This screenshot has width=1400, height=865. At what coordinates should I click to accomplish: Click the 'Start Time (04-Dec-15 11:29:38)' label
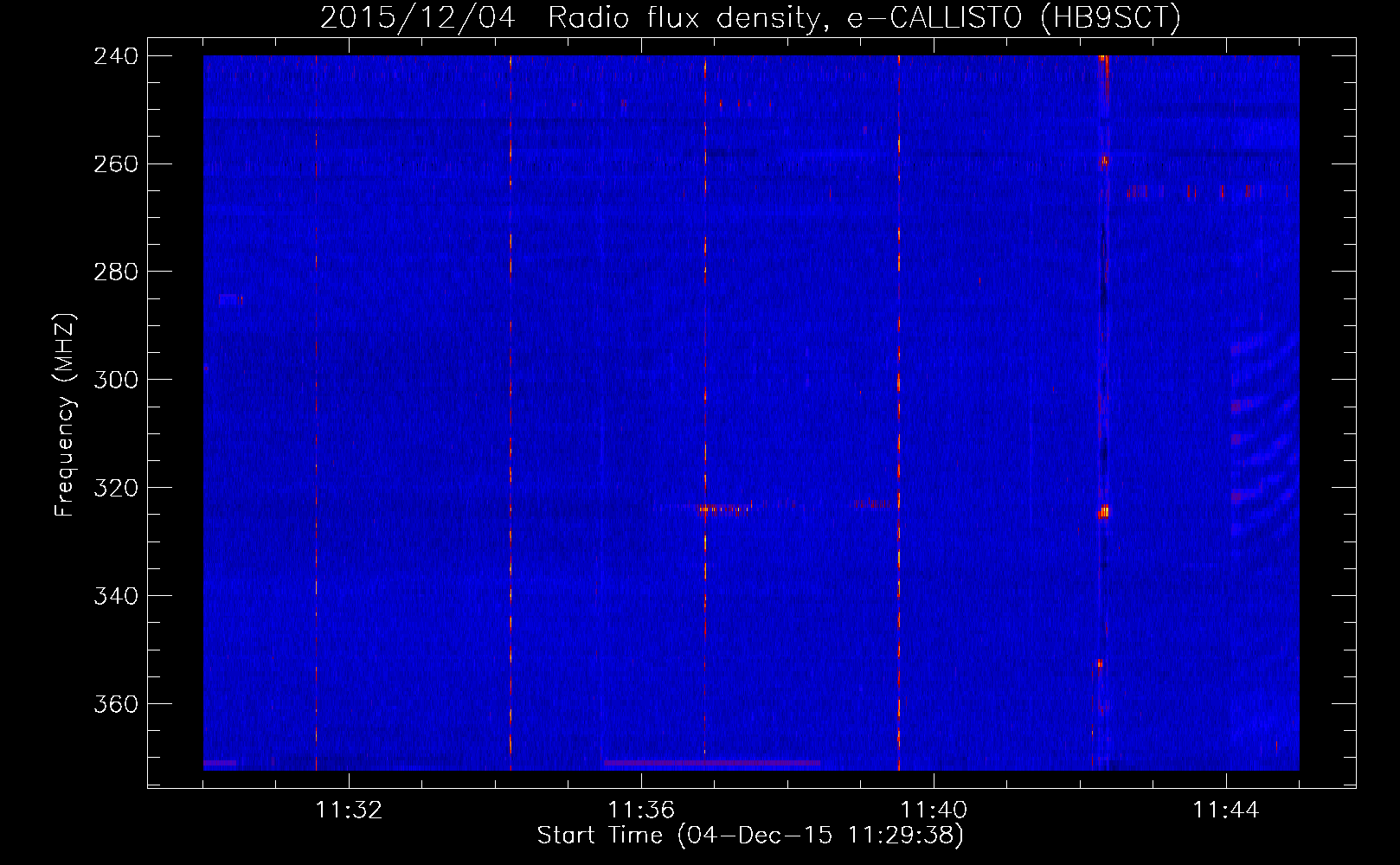click(750, 835)
